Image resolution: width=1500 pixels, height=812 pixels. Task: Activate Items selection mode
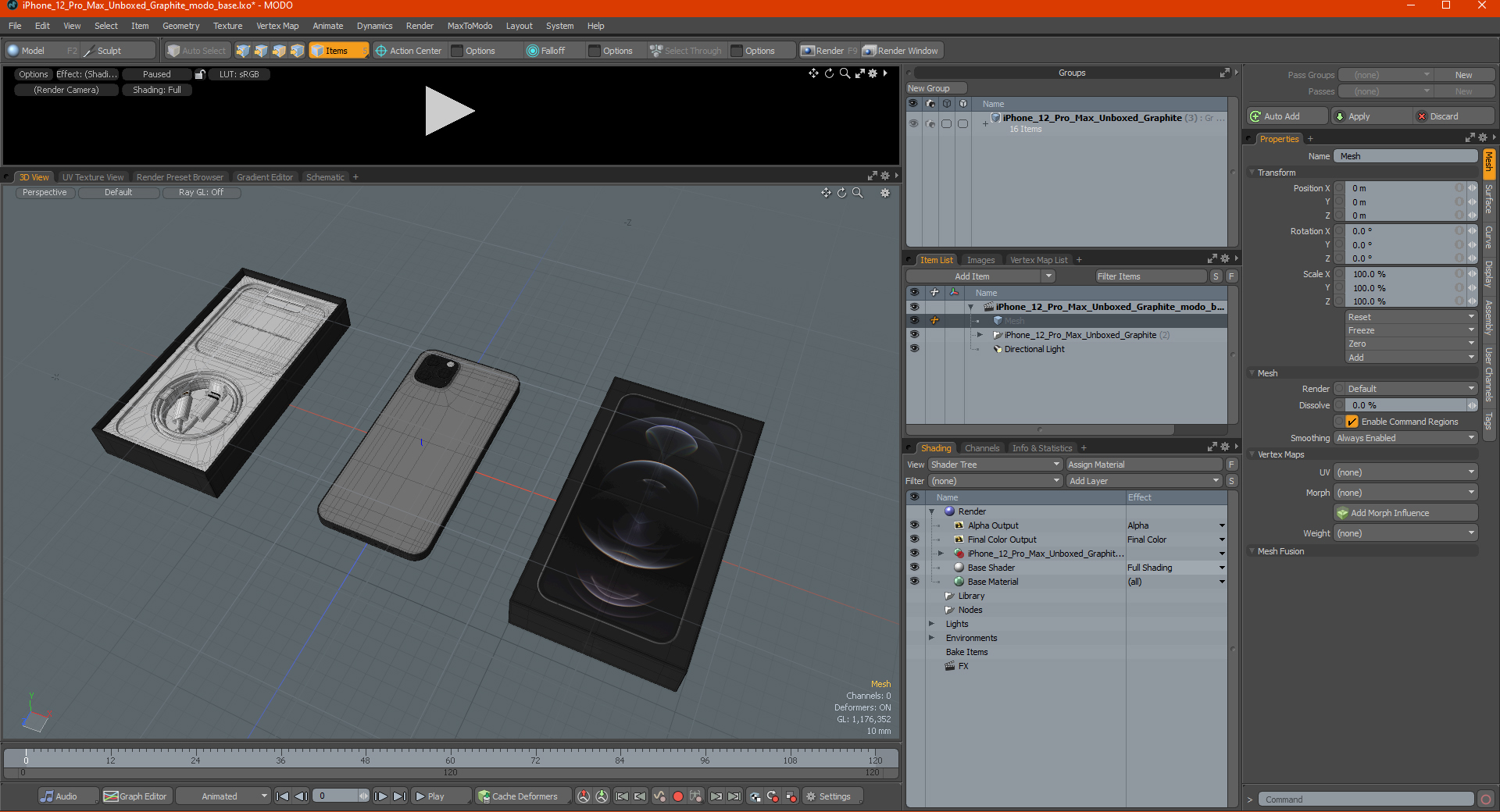click(x=339, y=51)
